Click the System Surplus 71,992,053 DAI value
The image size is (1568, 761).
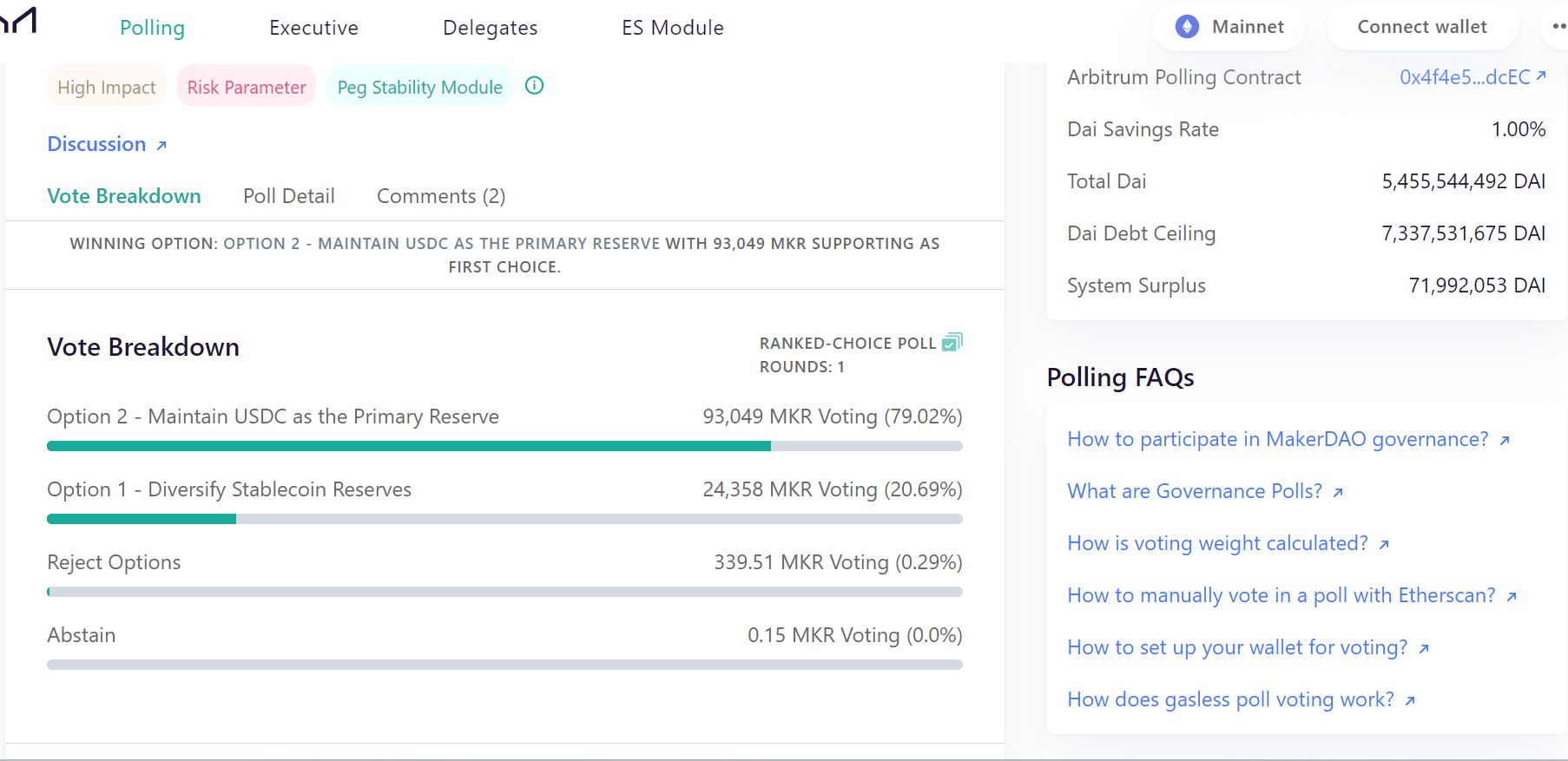(x=1477, y=285)
